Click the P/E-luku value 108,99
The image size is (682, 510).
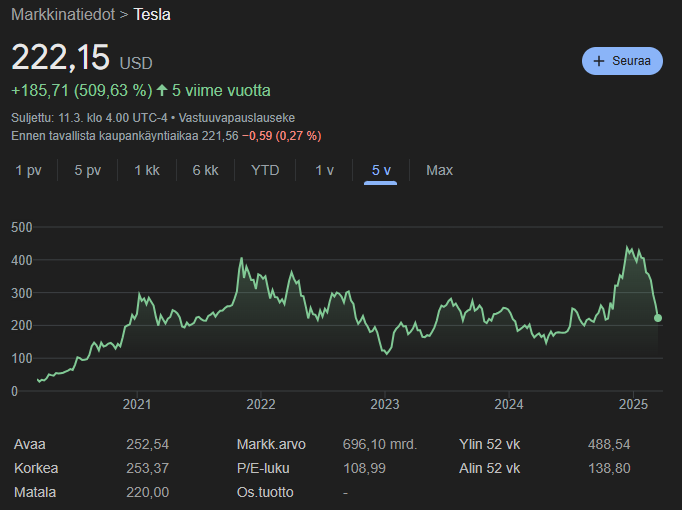364,468
